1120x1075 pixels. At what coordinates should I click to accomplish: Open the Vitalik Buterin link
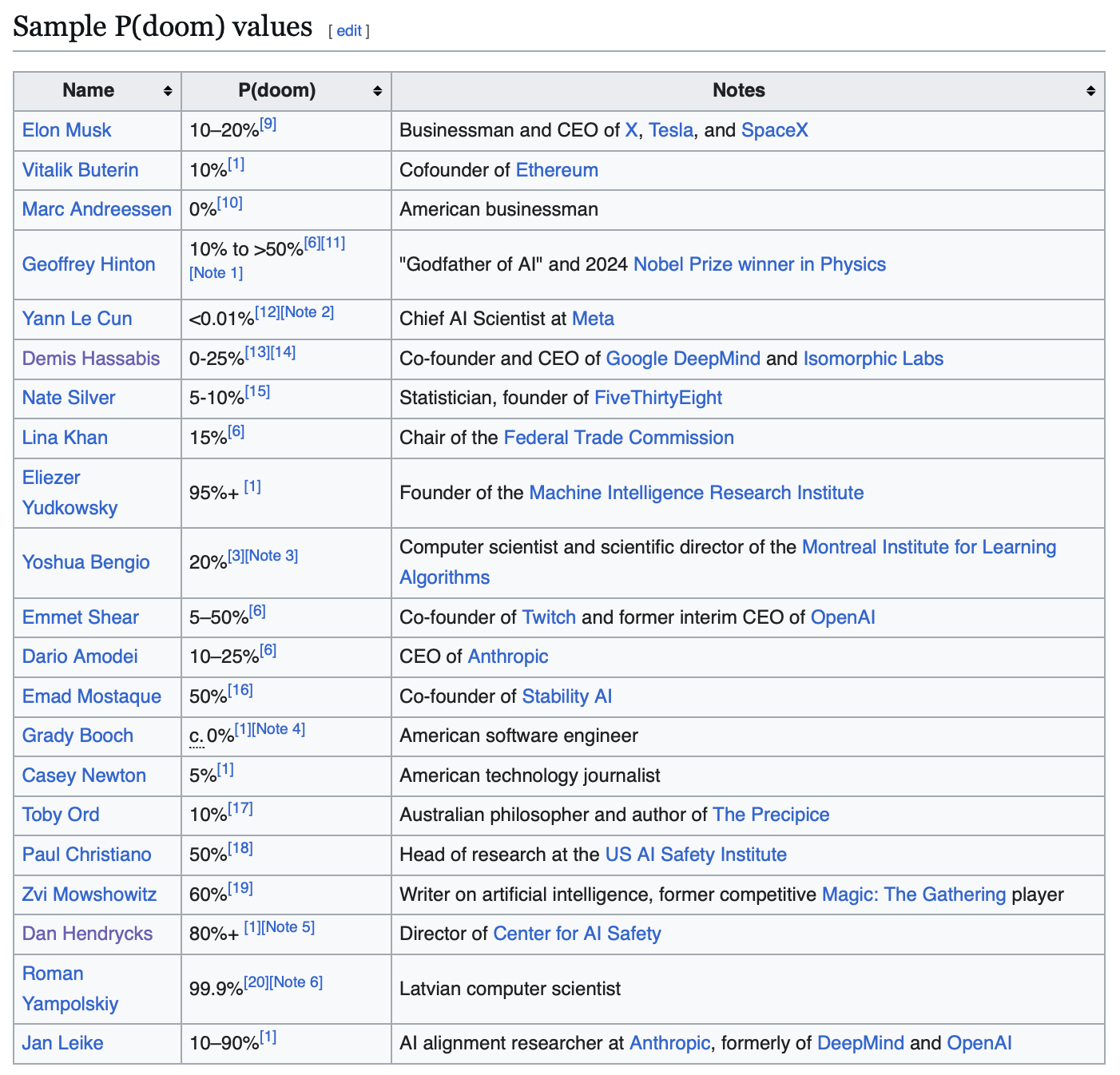coord(81,170)
